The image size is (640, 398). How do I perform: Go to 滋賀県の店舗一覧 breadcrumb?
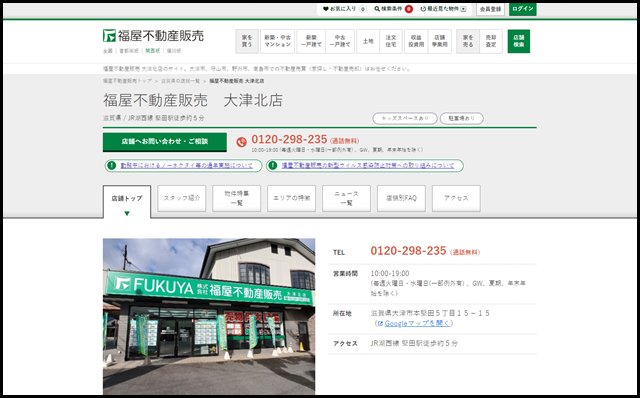[180, 81]
